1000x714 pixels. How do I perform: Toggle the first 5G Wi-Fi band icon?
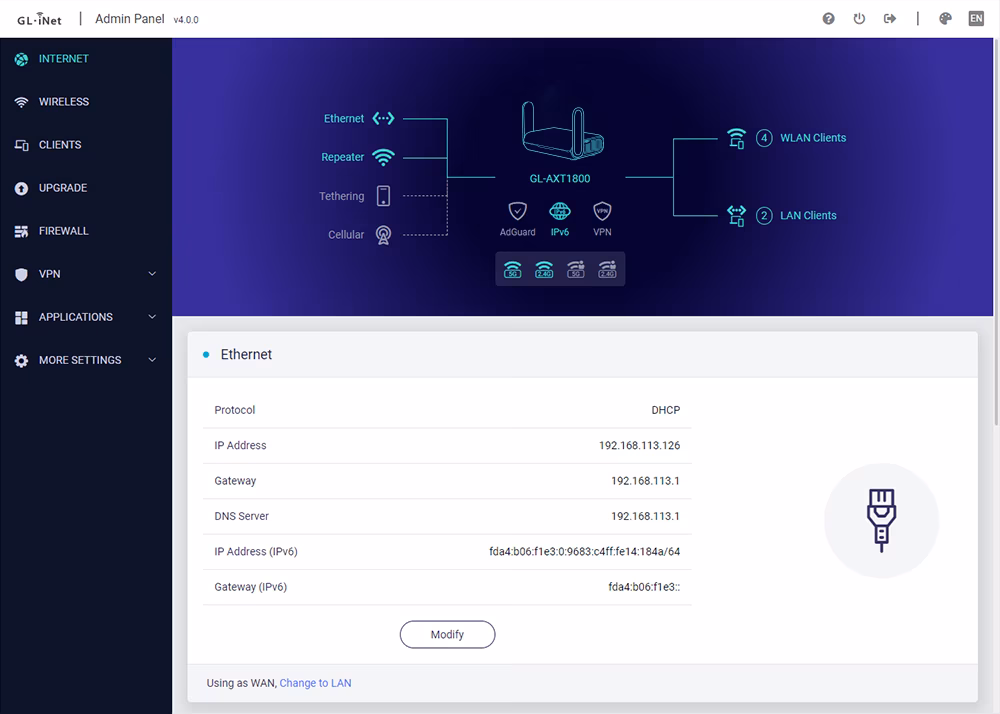(x=513, y=269)
